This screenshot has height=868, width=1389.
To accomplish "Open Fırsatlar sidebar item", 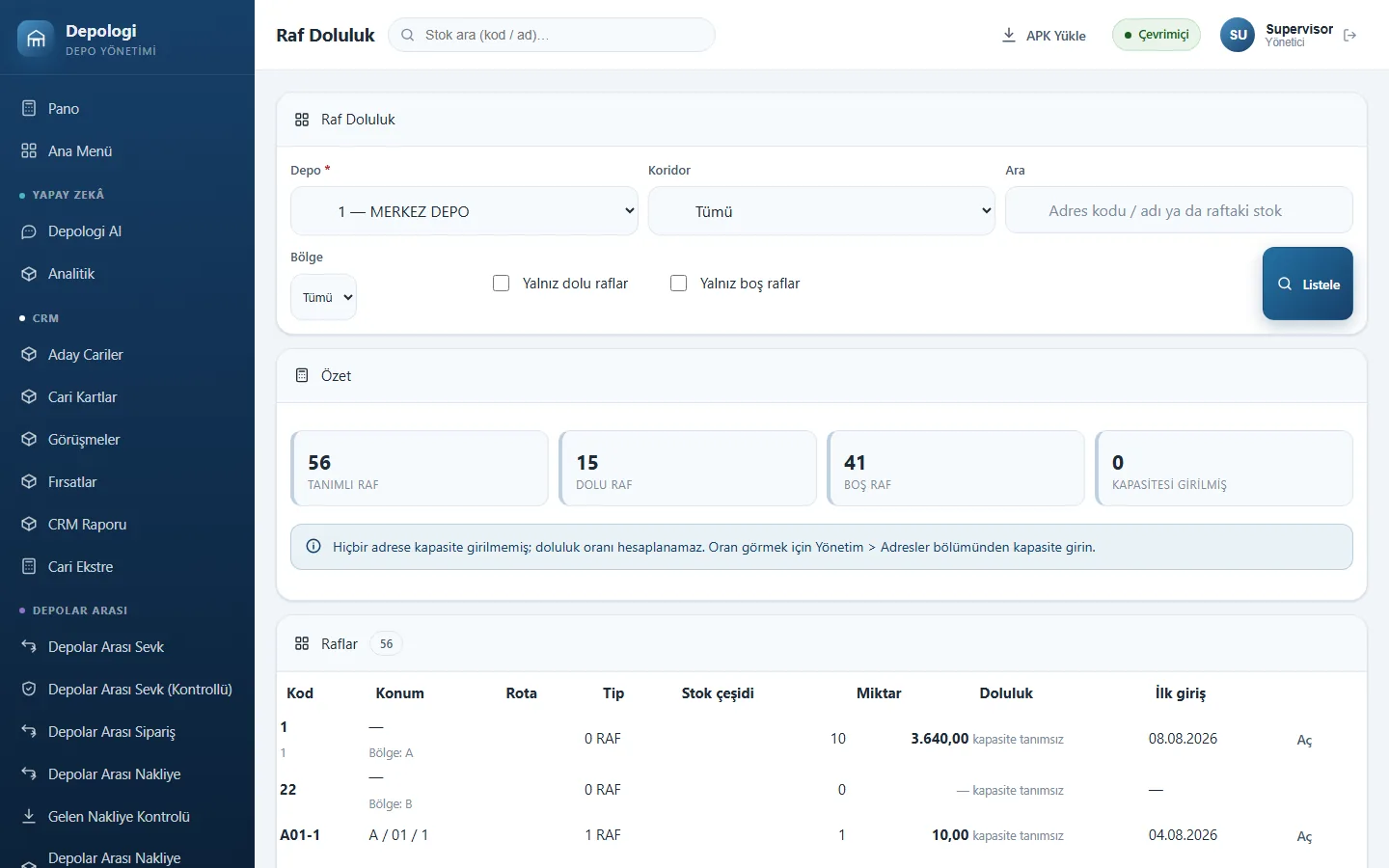I will coord(127,482).
